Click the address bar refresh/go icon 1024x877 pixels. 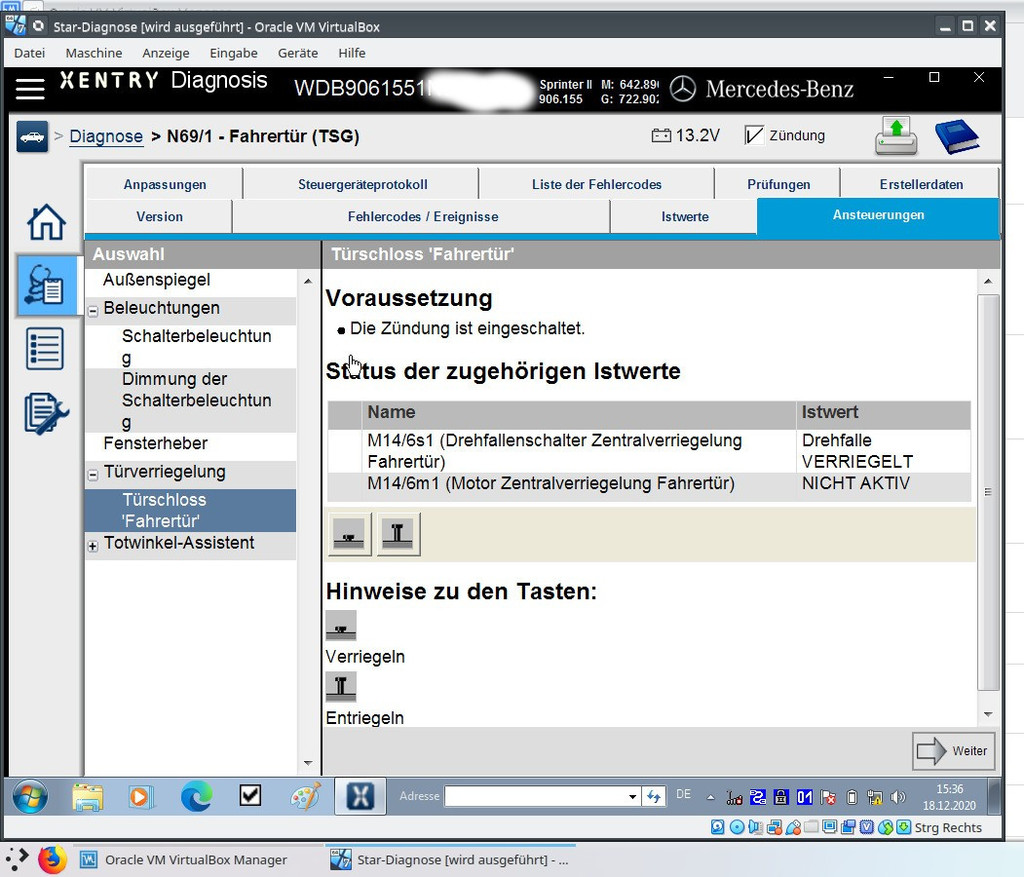coord(654,796)
